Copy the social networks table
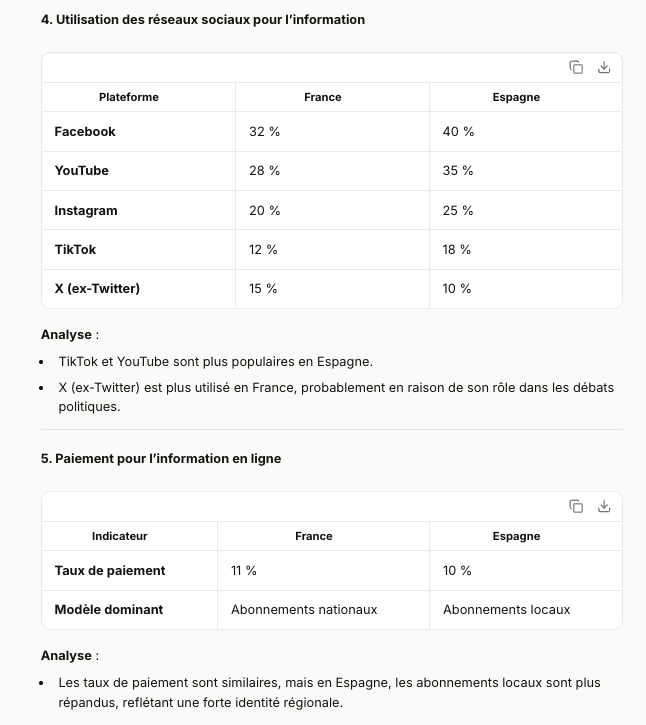This screenshot has width=646, height=725. coord(576,67)
